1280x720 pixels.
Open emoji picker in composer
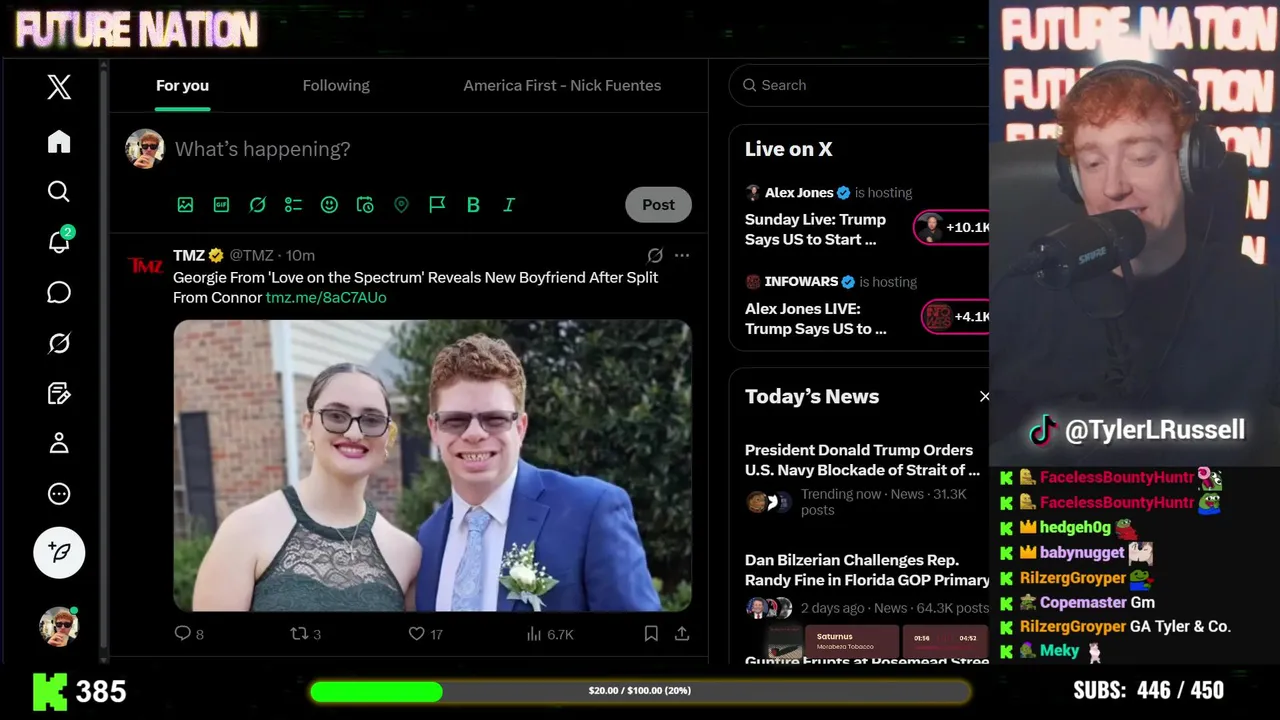pyautogui.click(x=329, y=205)
